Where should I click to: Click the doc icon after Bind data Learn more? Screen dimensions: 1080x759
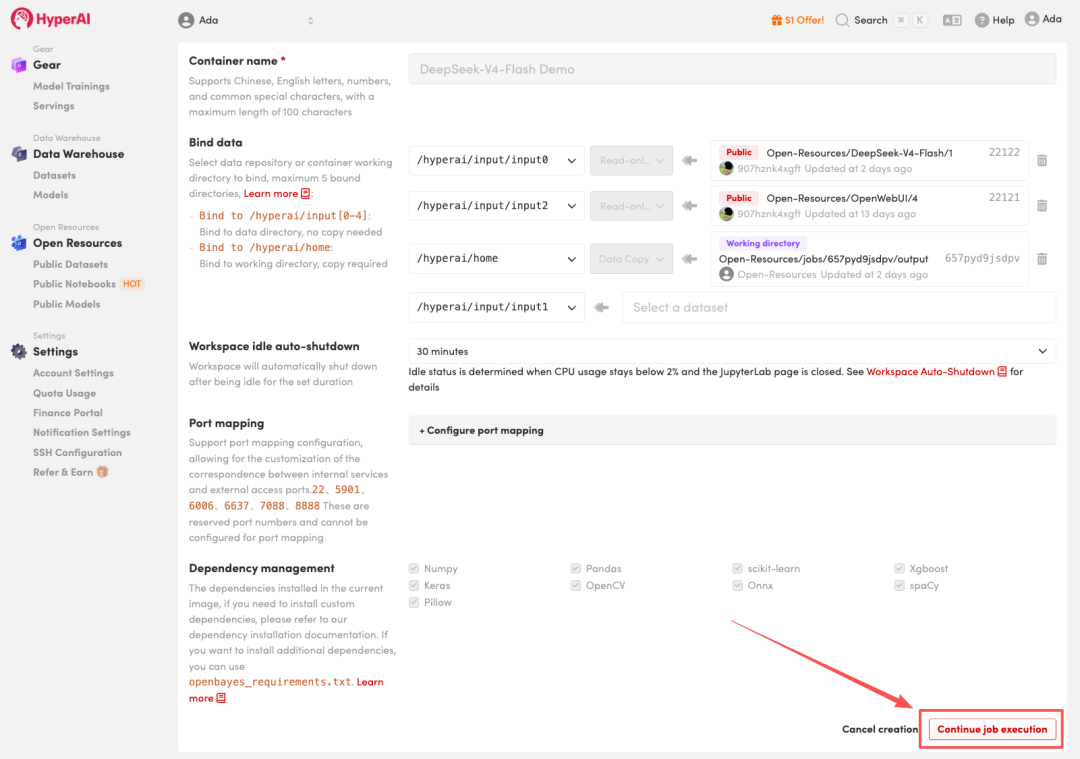[306, 194]
